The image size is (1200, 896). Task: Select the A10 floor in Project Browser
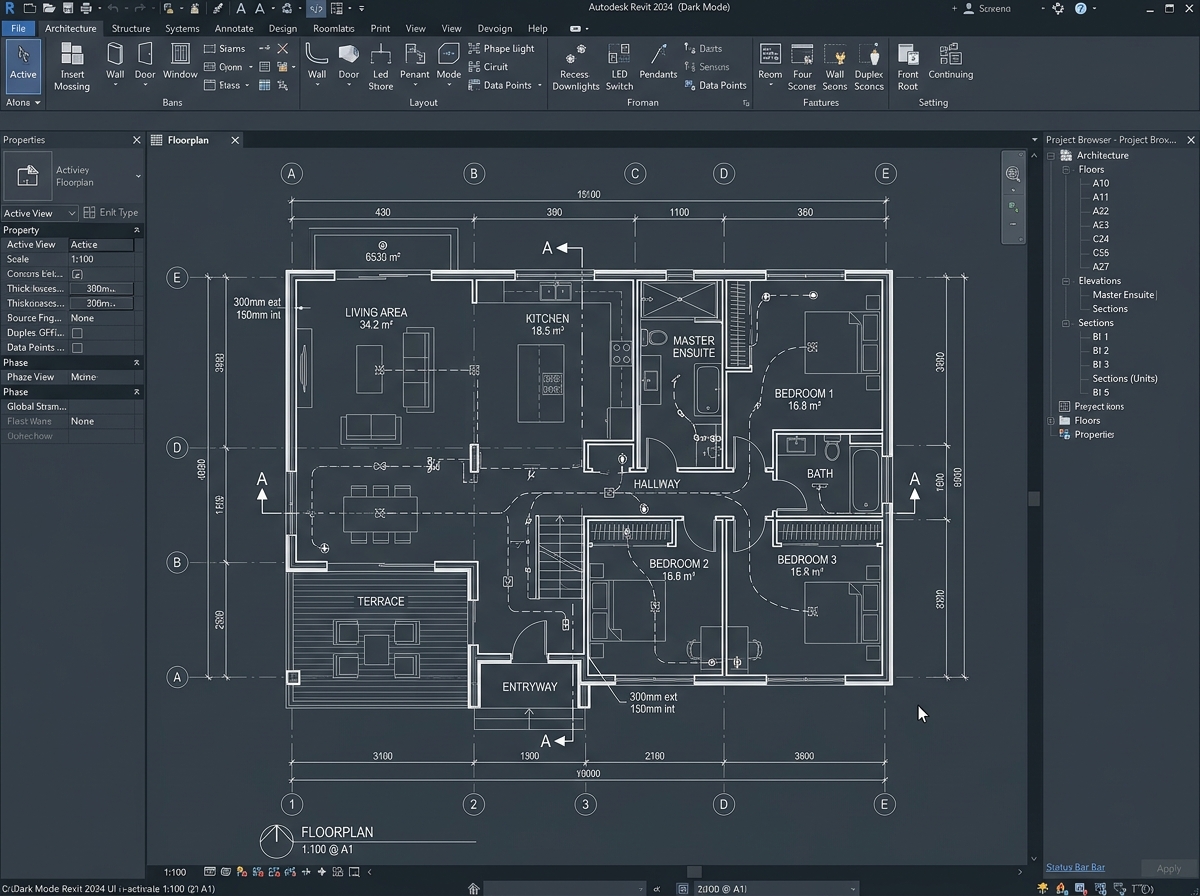click(1100, 184)
